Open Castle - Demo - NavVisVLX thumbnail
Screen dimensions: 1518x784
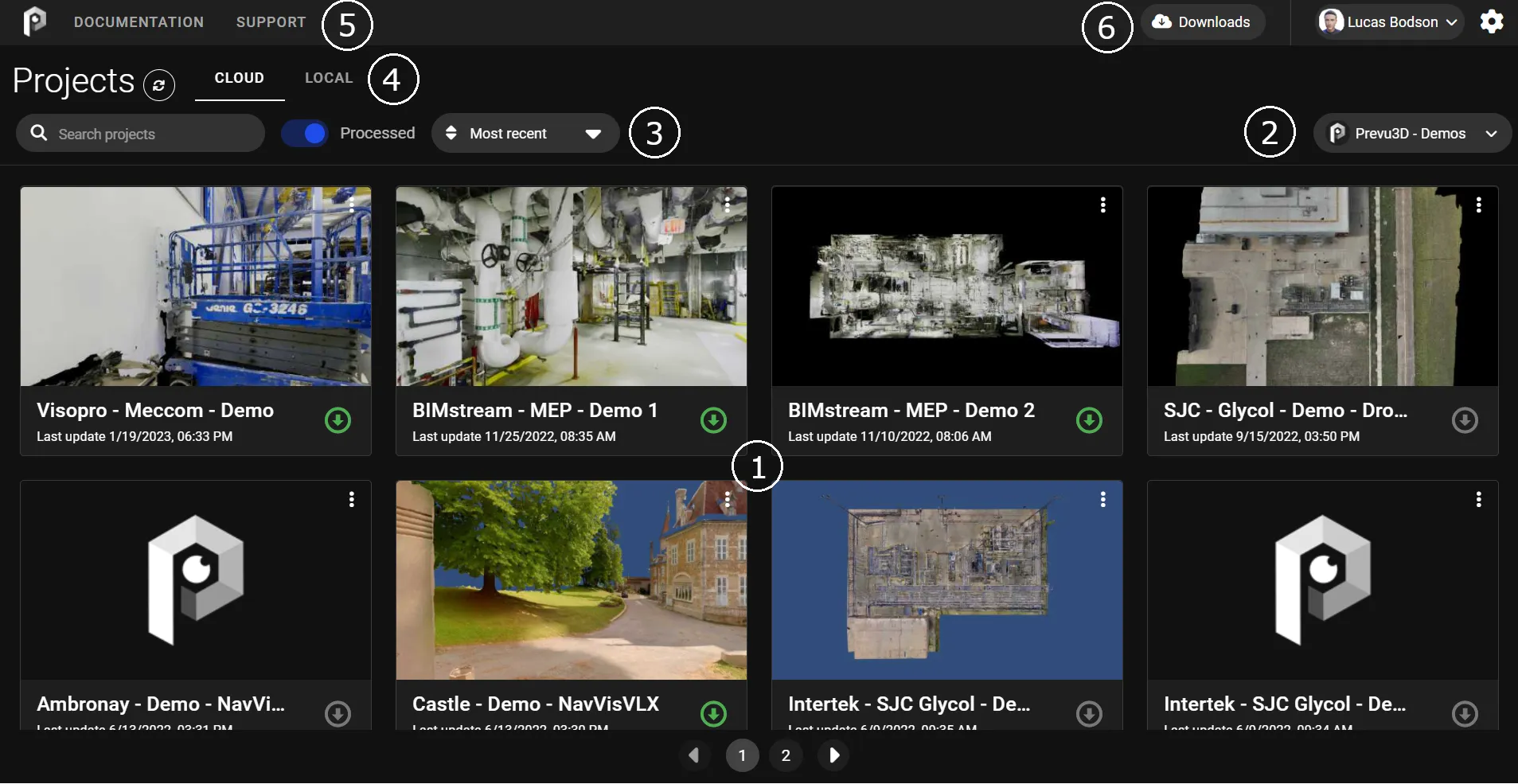572,580
